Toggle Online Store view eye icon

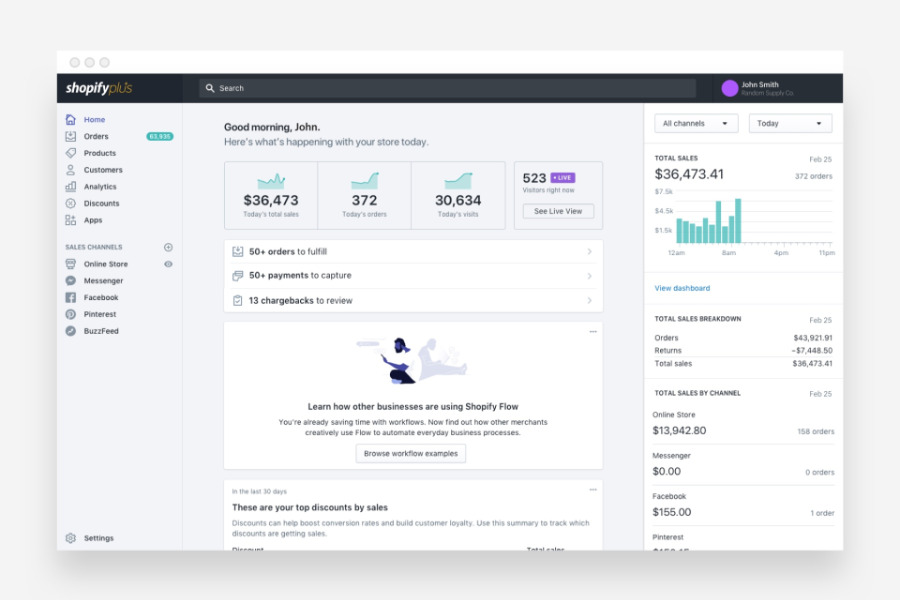tap(168, 264)
